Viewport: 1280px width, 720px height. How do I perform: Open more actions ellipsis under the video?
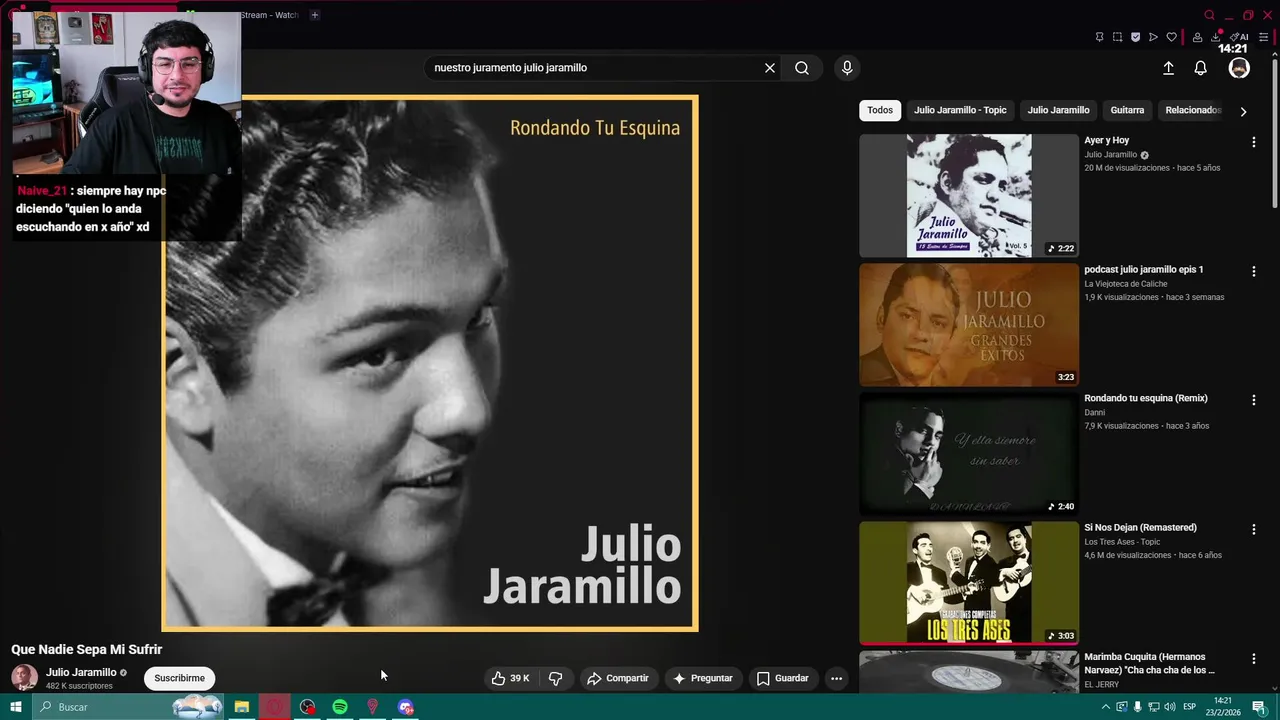[x=836, y=678]
